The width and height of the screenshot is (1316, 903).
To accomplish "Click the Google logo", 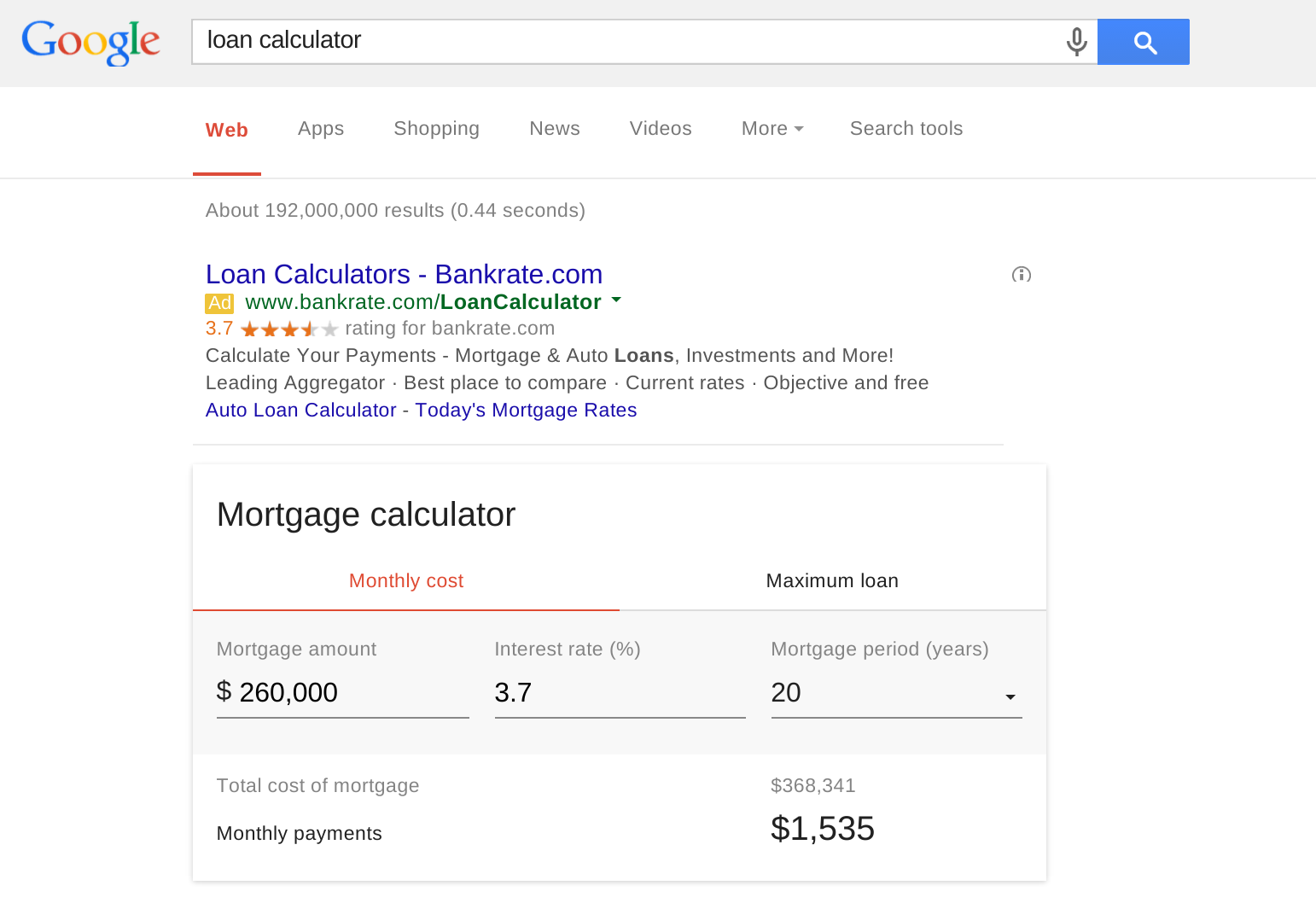I will [90, 43].
